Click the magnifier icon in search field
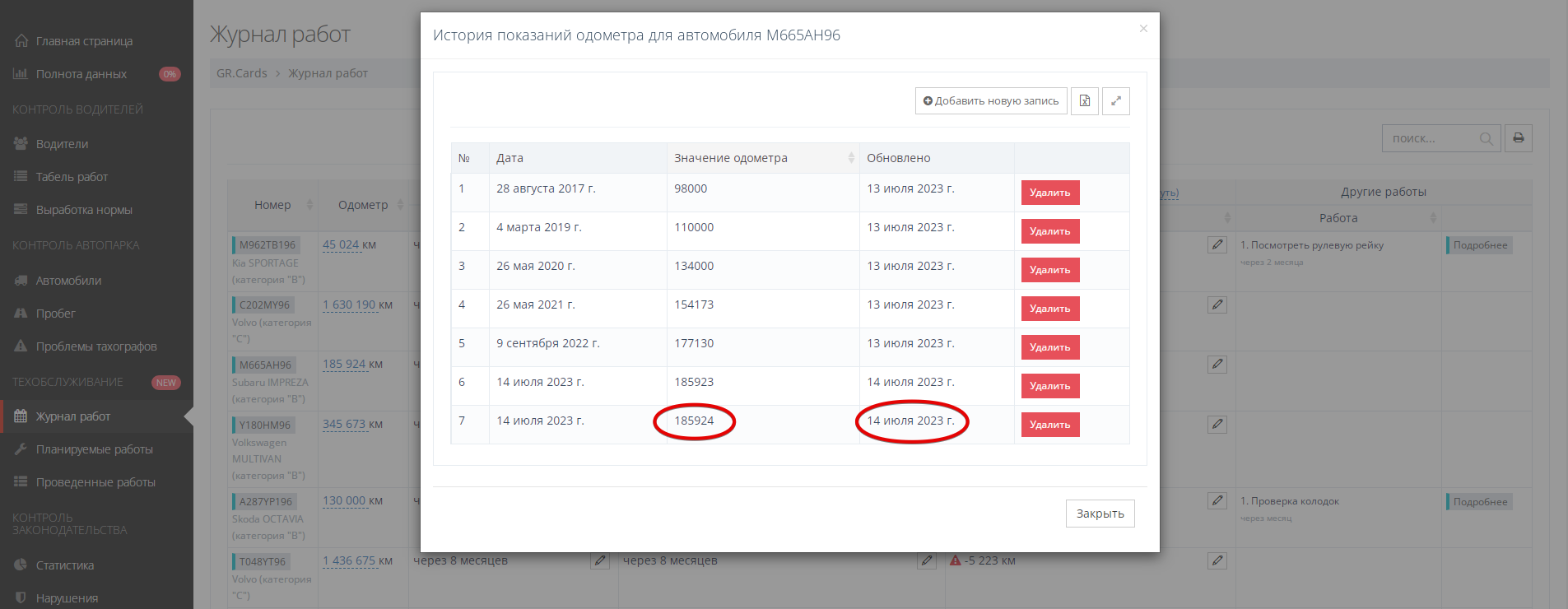This screenshot has height=609, width=1568. [x=1486, y=139]
